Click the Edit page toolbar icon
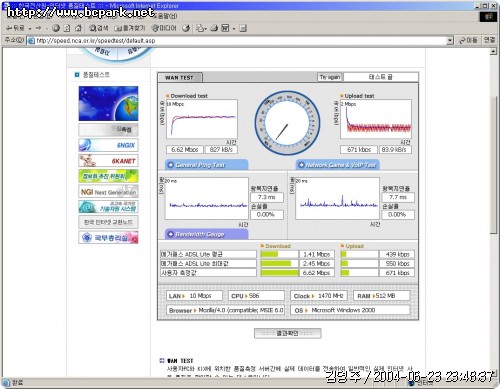 226,28
